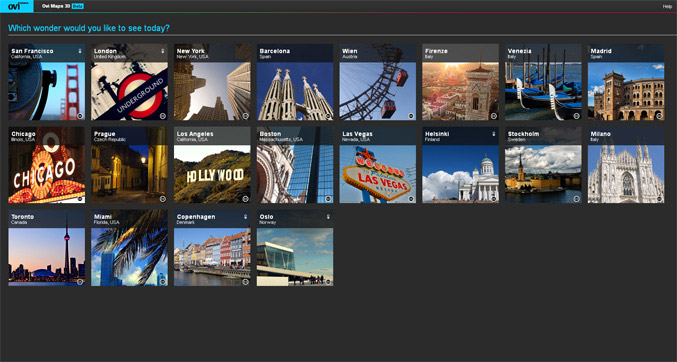The height and width of the screenshot is (362, 677).
Task: Click the round corner icon on Stockholm photo
Action: [x=576, y=199]
